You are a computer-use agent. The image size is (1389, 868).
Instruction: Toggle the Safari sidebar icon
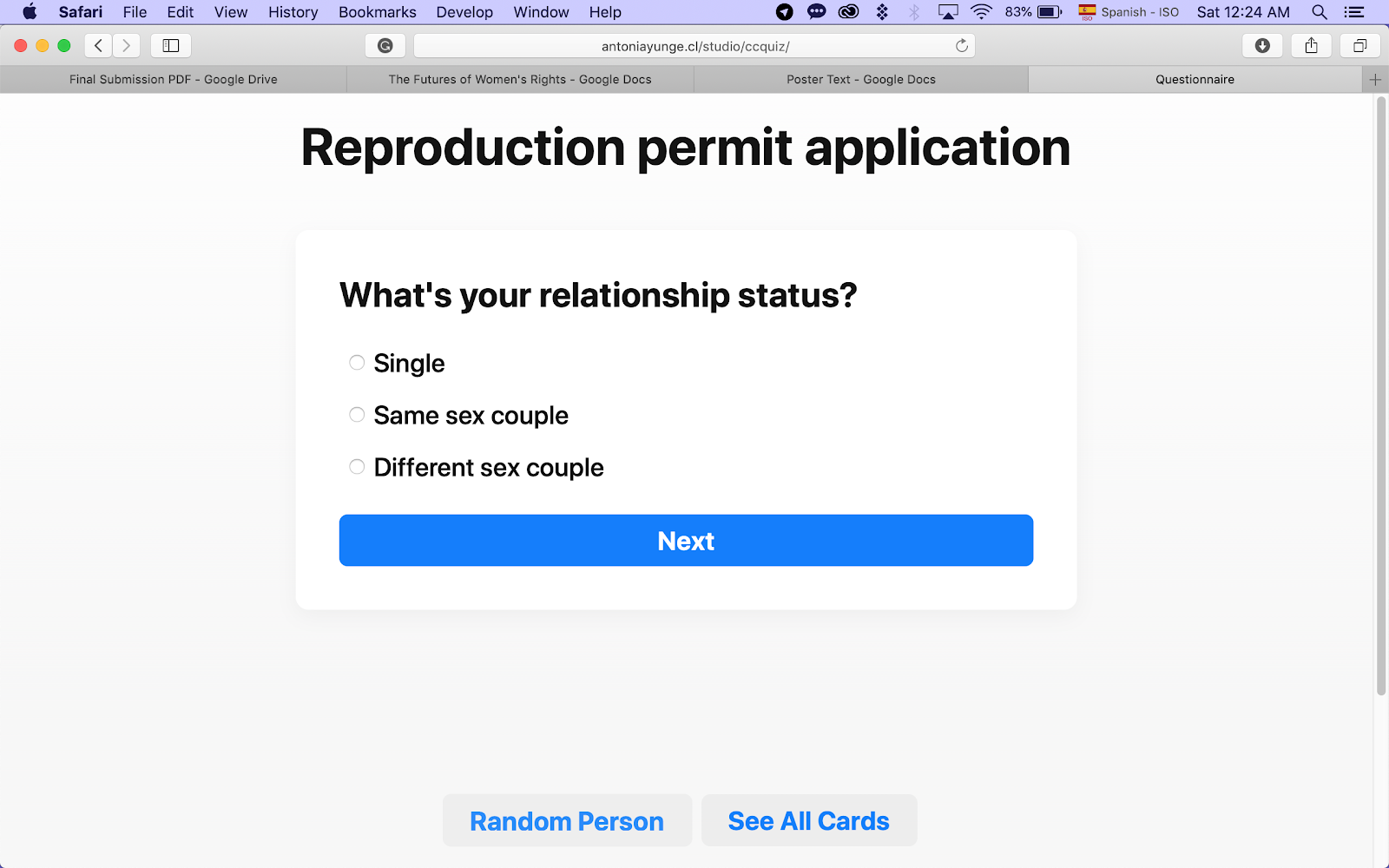pyautogui.click(x=171, y=46)
